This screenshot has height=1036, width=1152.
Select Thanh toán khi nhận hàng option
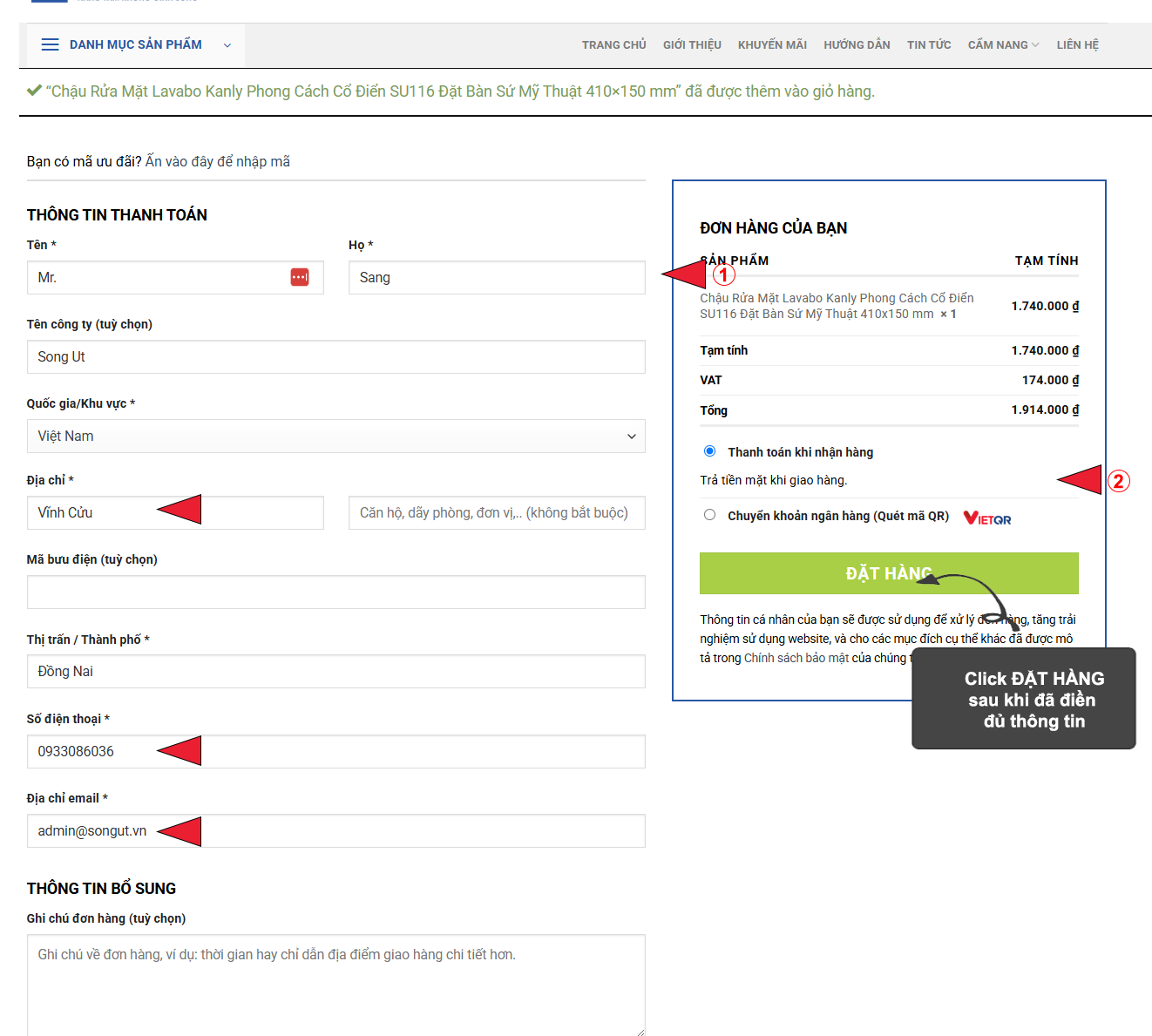(709, 451)
